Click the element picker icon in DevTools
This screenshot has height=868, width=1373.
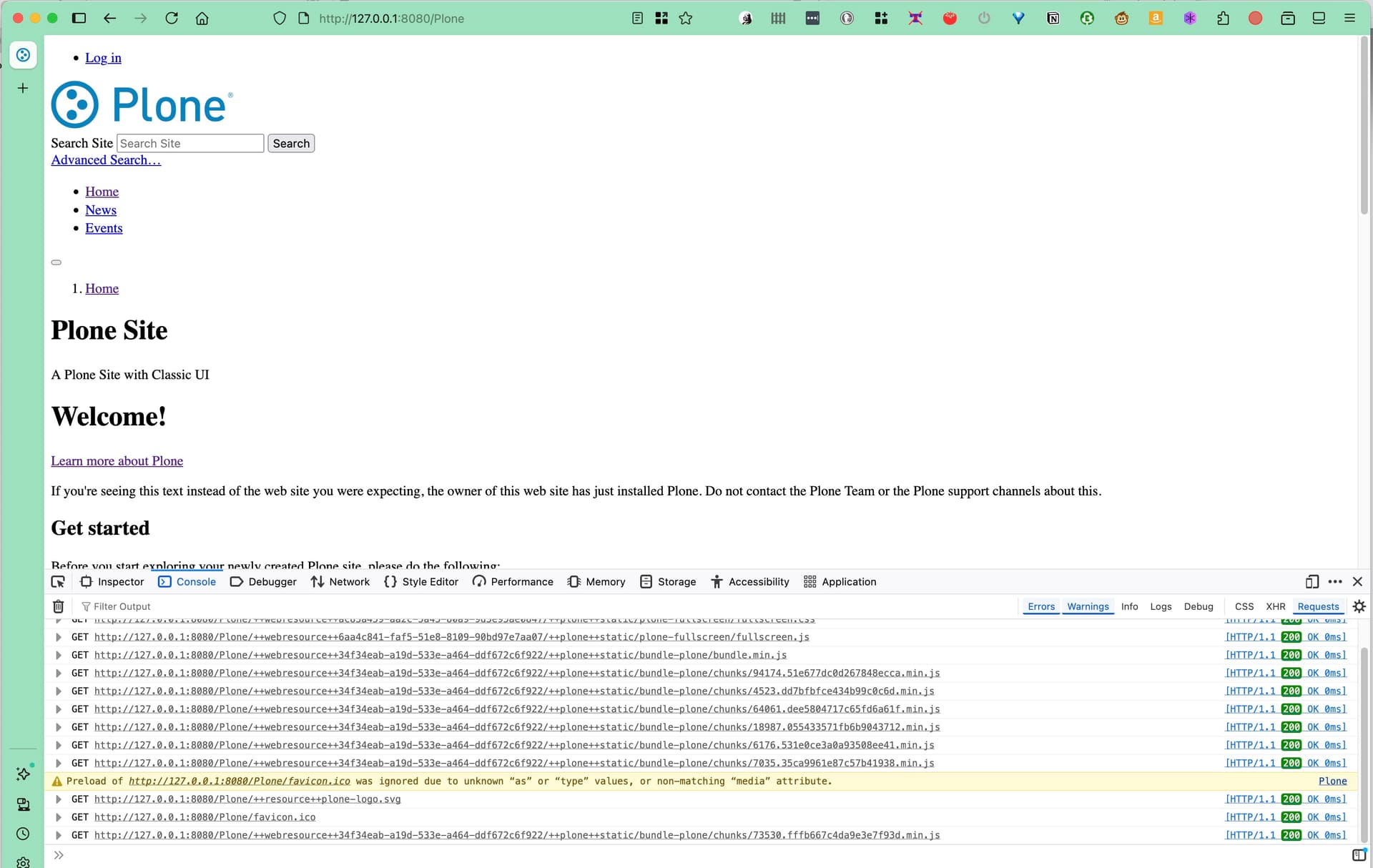pos(58,581)
